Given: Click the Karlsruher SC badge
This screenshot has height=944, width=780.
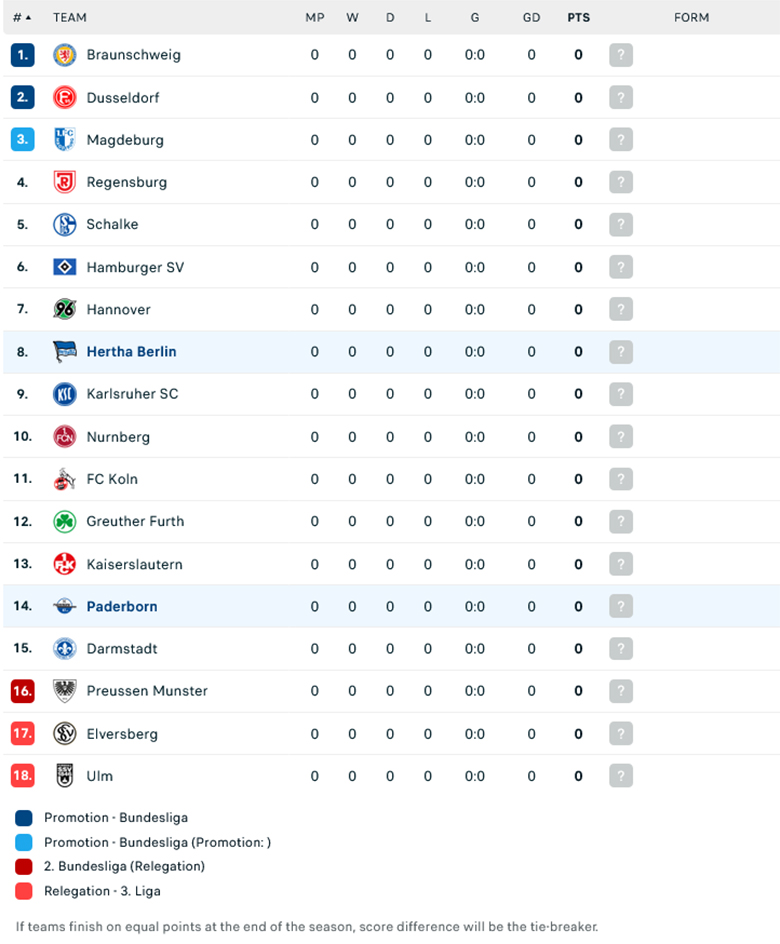Looking at the screenshot, I should (x=64, y=394).
